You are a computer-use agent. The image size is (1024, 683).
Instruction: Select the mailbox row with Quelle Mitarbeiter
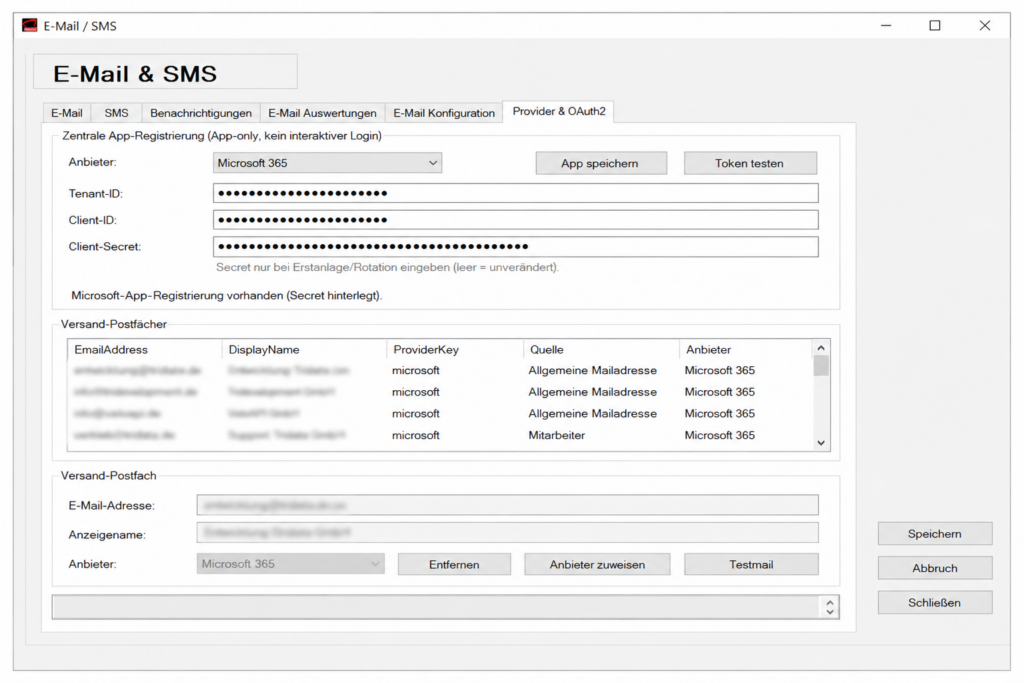pyautogui.click(x=440, y=435)
